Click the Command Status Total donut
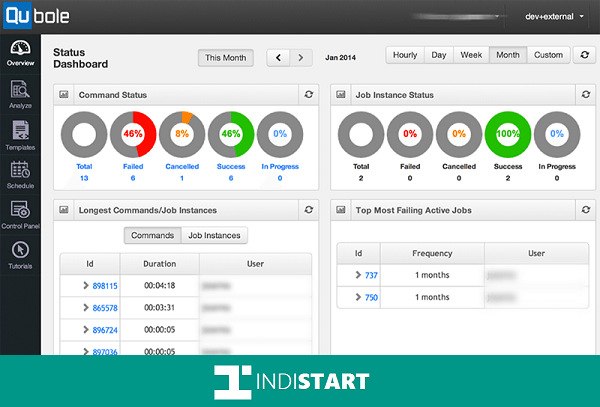 click(x=84, y=134)
